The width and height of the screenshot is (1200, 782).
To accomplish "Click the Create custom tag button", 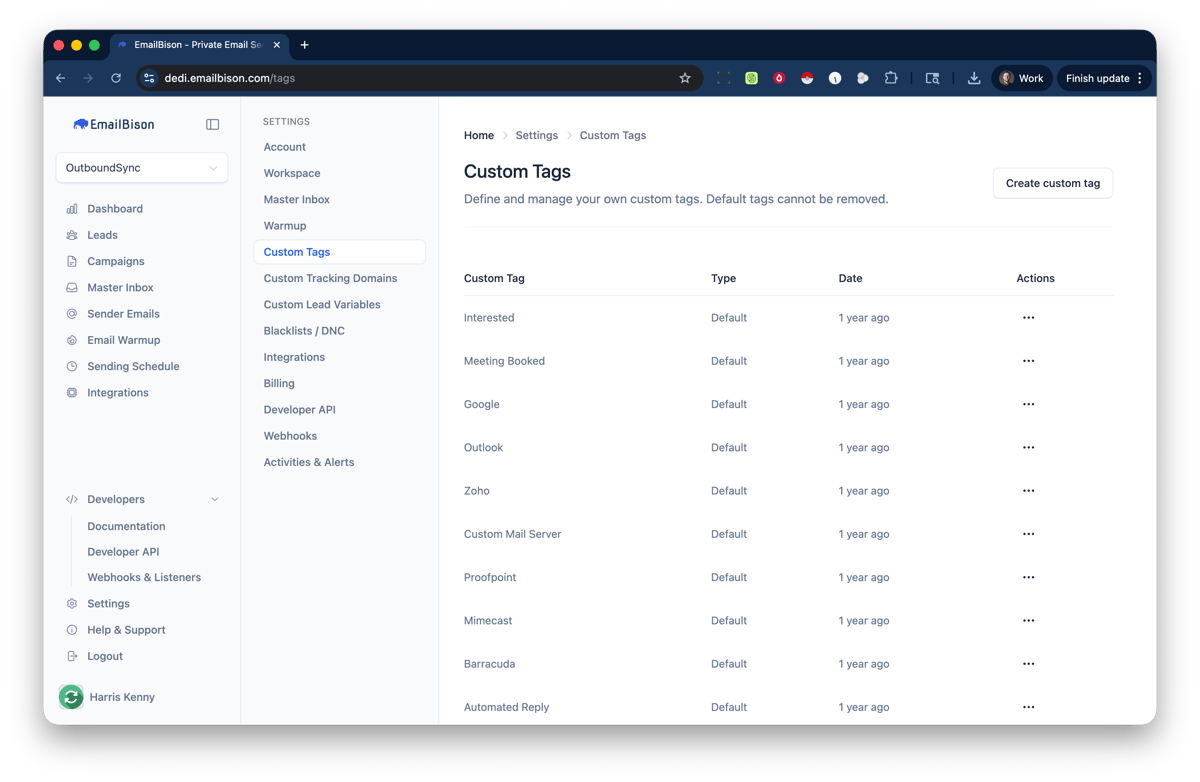I will 1052,183.
